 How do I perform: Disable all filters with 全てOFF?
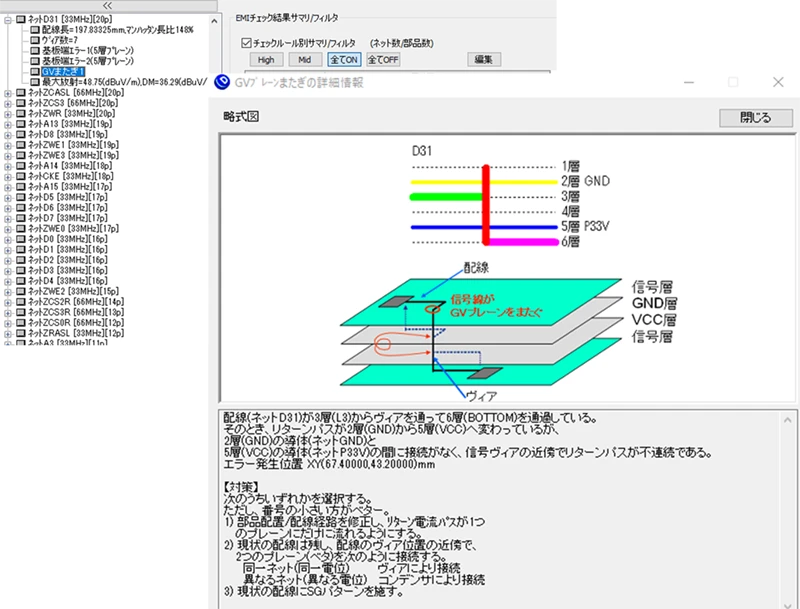pos(383,60)
